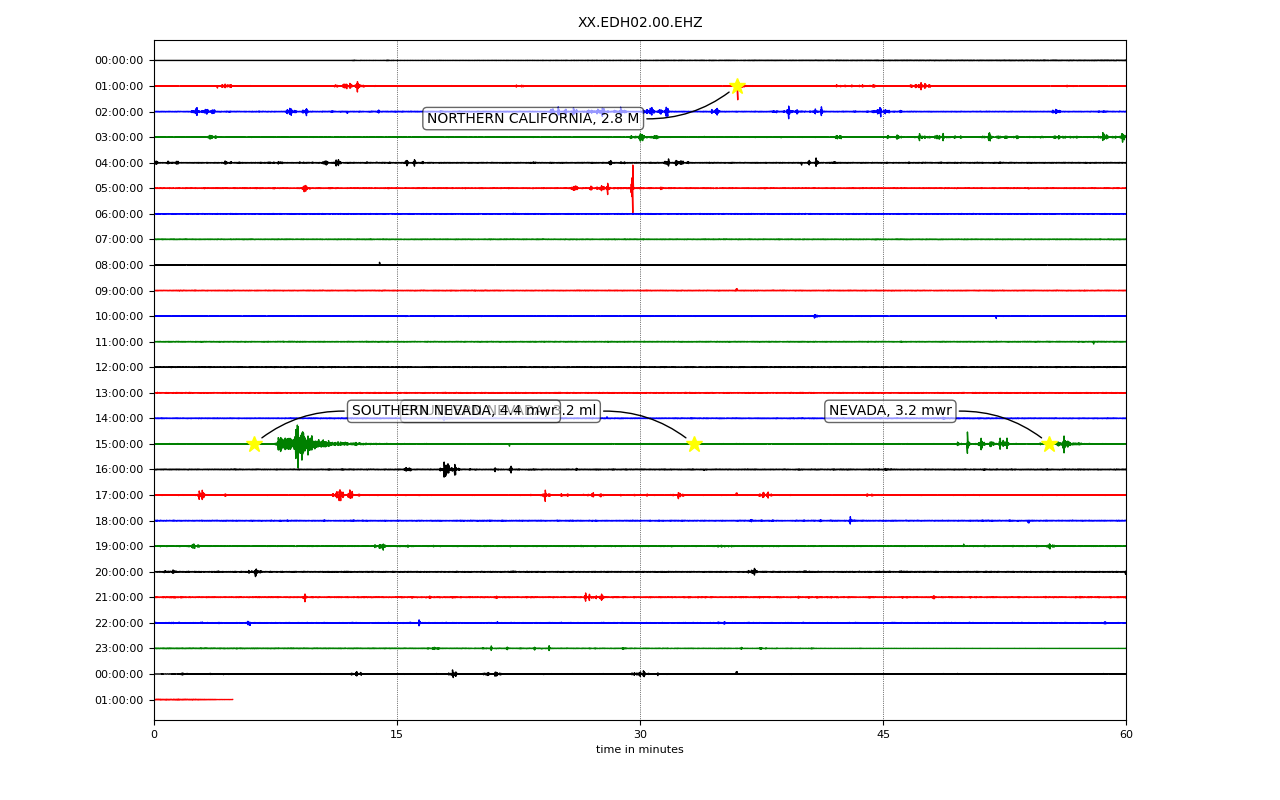Click the final 01:00:00 label at bottom

point(119,700)
